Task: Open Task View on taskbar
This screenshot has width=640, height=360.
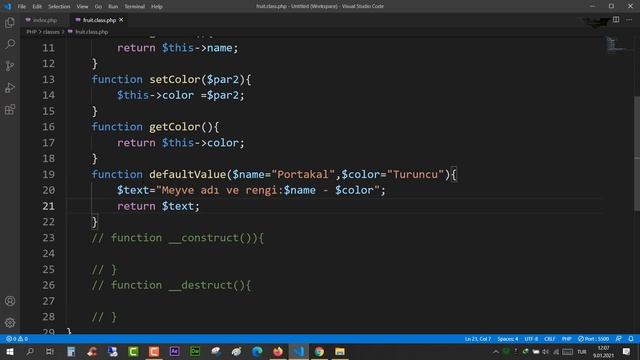Action: (50, 351)
